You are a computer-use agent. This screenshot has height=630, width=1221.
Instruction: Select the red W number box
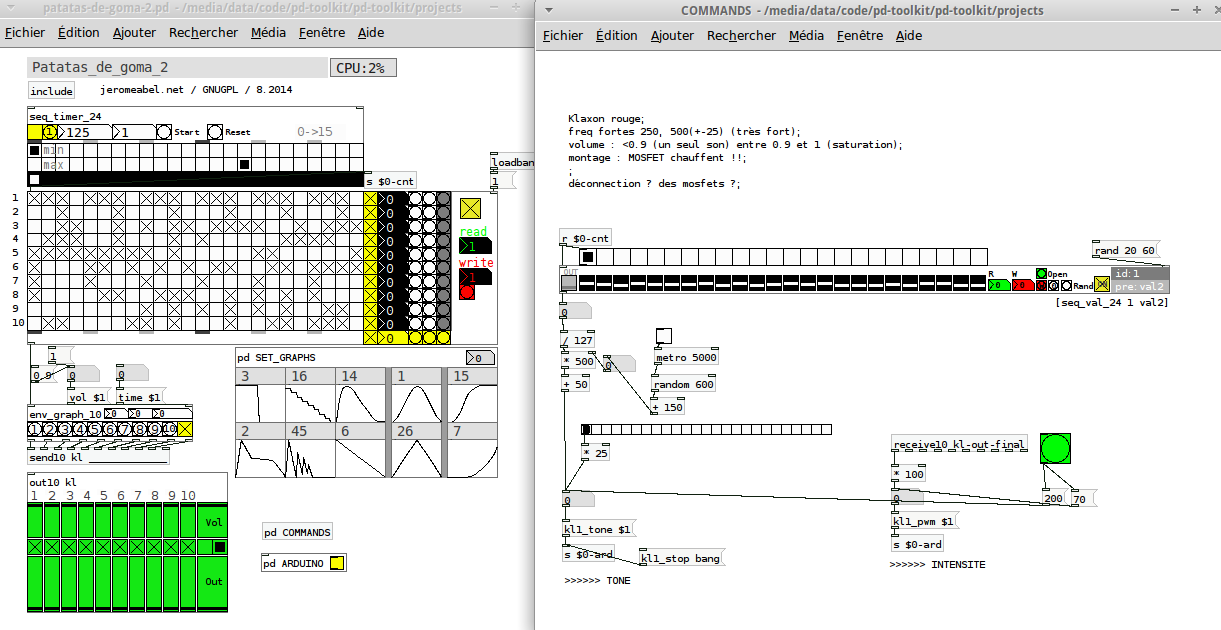click(x=1022, y=285)
